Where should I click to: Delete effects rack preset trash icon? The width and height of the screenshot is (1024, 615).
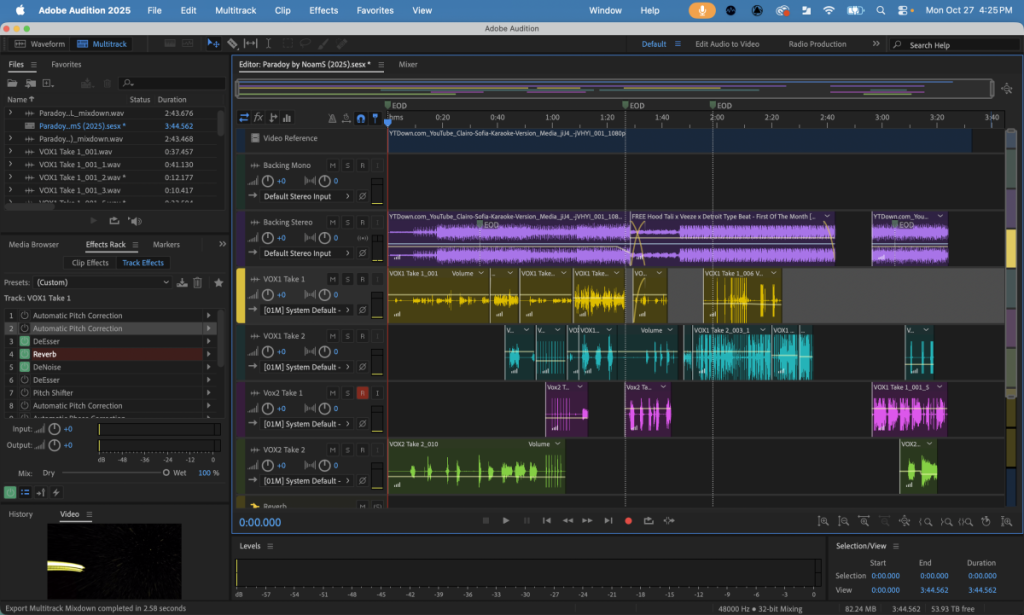click(197, 283)
